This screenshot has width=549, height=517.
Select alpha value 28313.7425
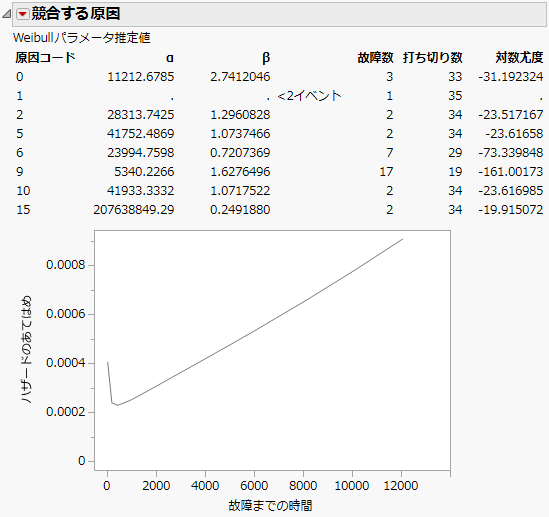click(x=140, y=114)
